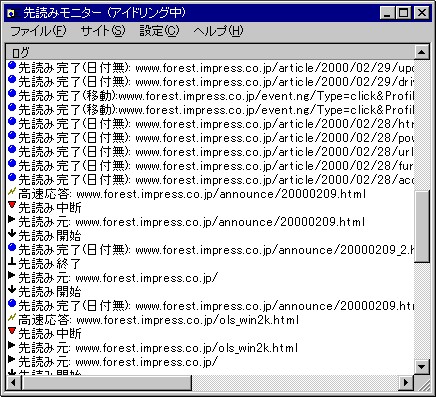436x397 pixels.
Task: Click red triangle icon of 先読み中断 above announce 先読み元
Action: [x=12, y=205]
